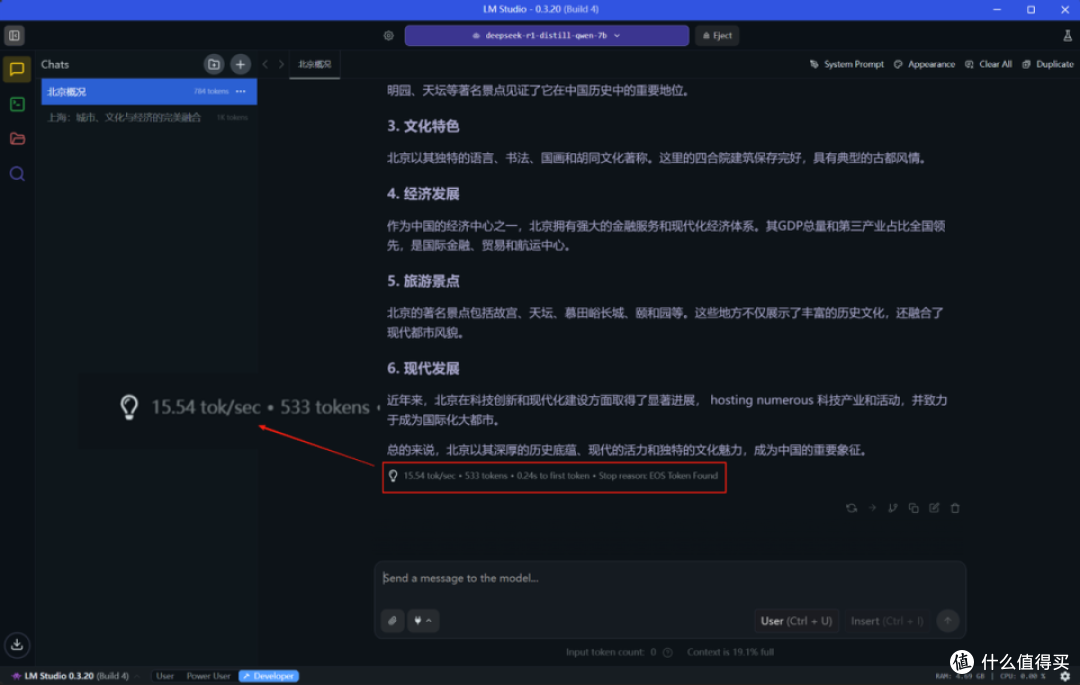
Task: Select the 北京概况 chat in list
Action: tap(149, 92)
